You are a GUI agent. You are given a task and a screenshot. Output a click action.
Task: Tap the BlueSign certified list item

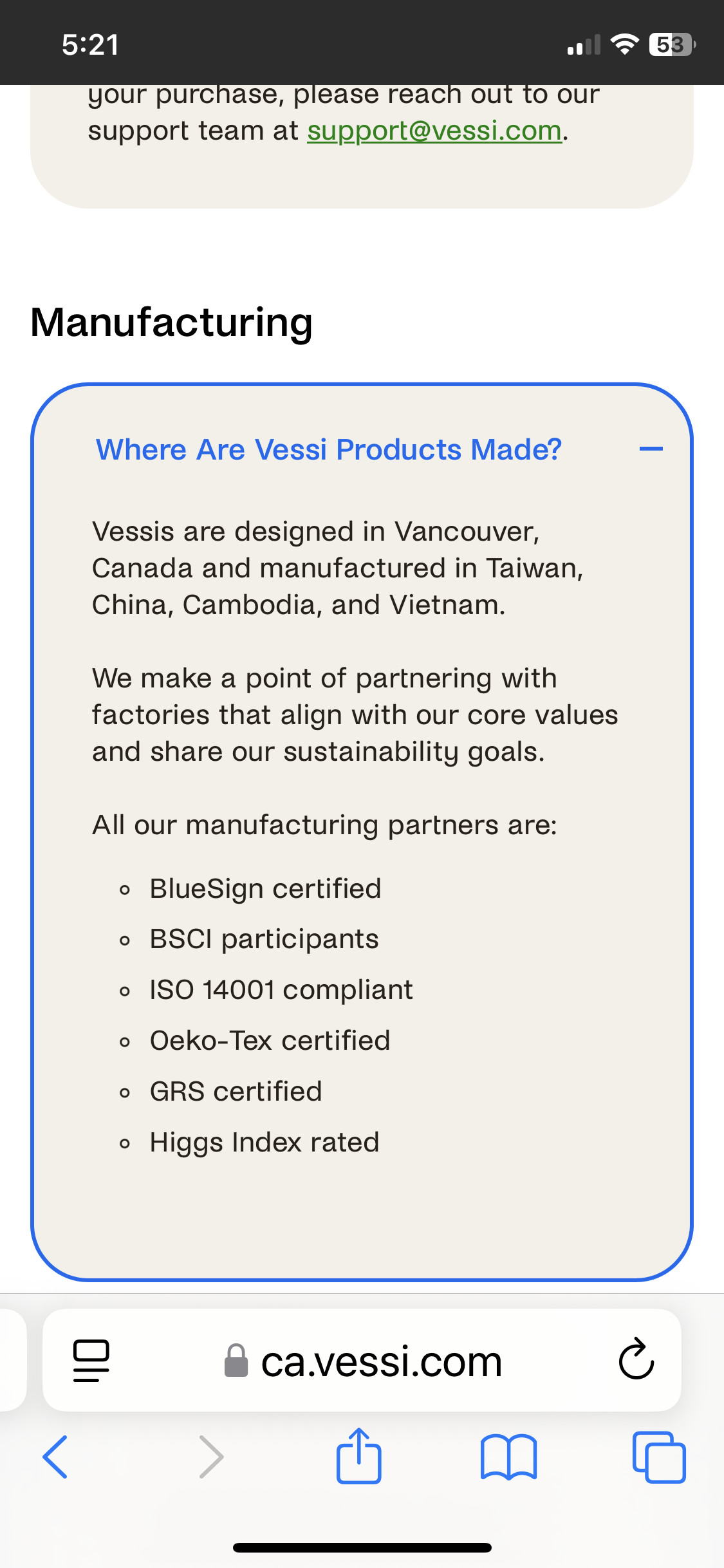pos(265,888)
